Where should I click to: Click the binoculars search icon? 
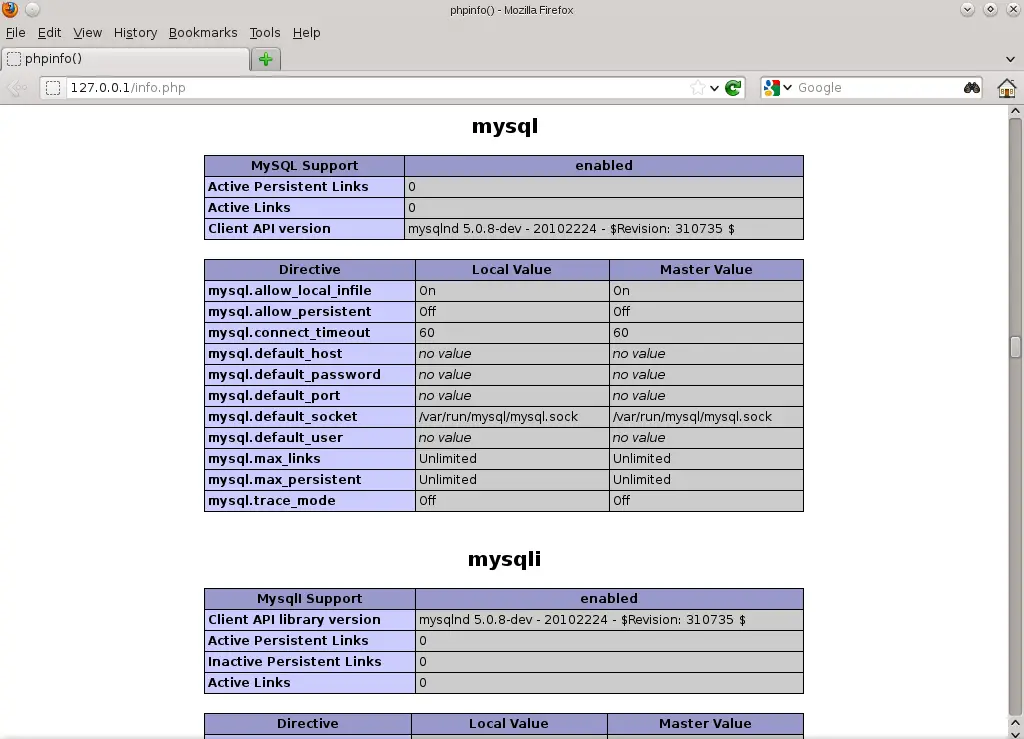click(971, 88)
